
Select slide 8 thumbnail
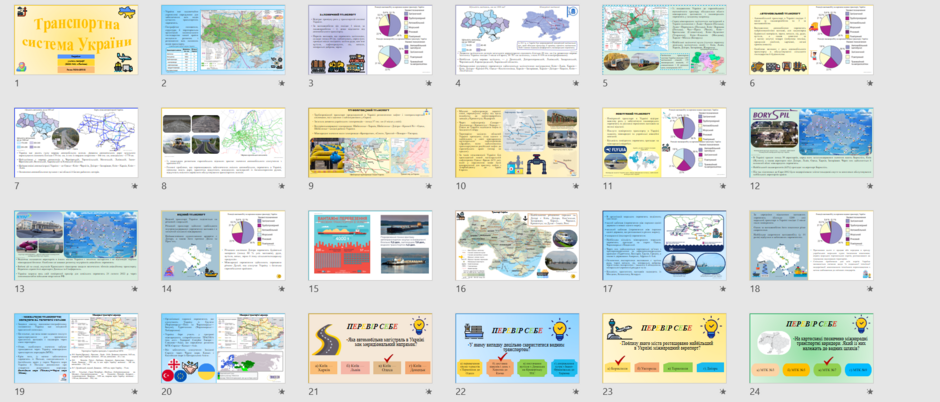click(x=223, y=143)
